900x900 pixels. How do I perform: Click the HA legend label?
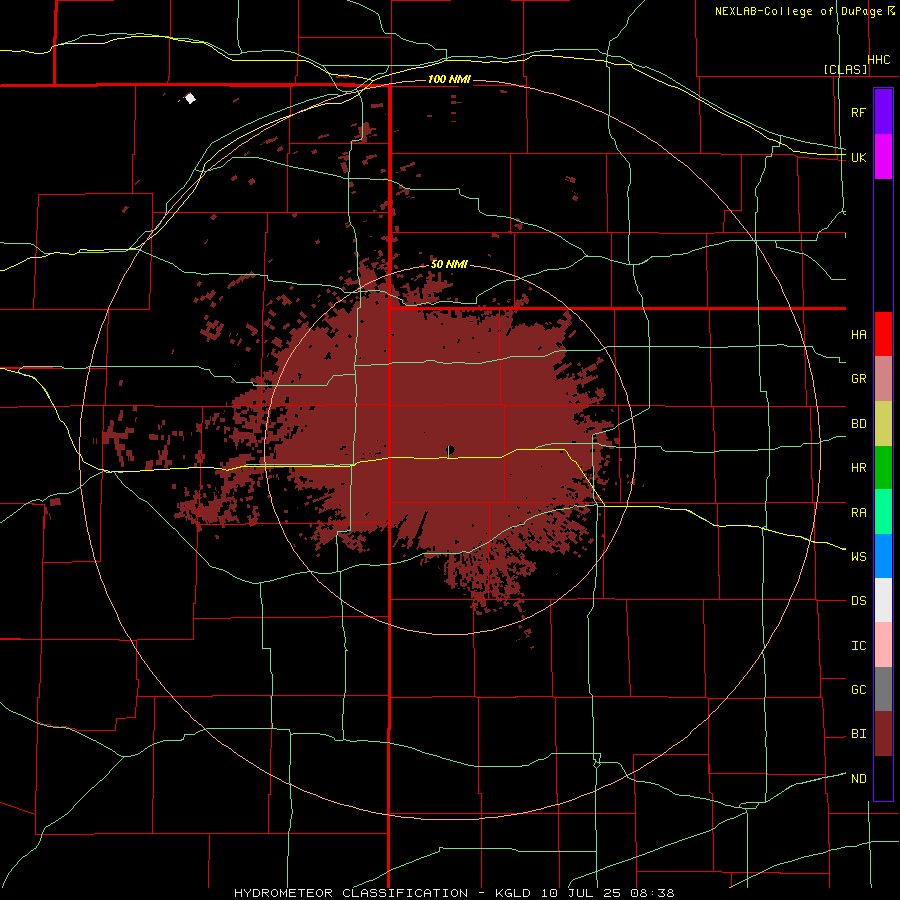click(858, 335)
